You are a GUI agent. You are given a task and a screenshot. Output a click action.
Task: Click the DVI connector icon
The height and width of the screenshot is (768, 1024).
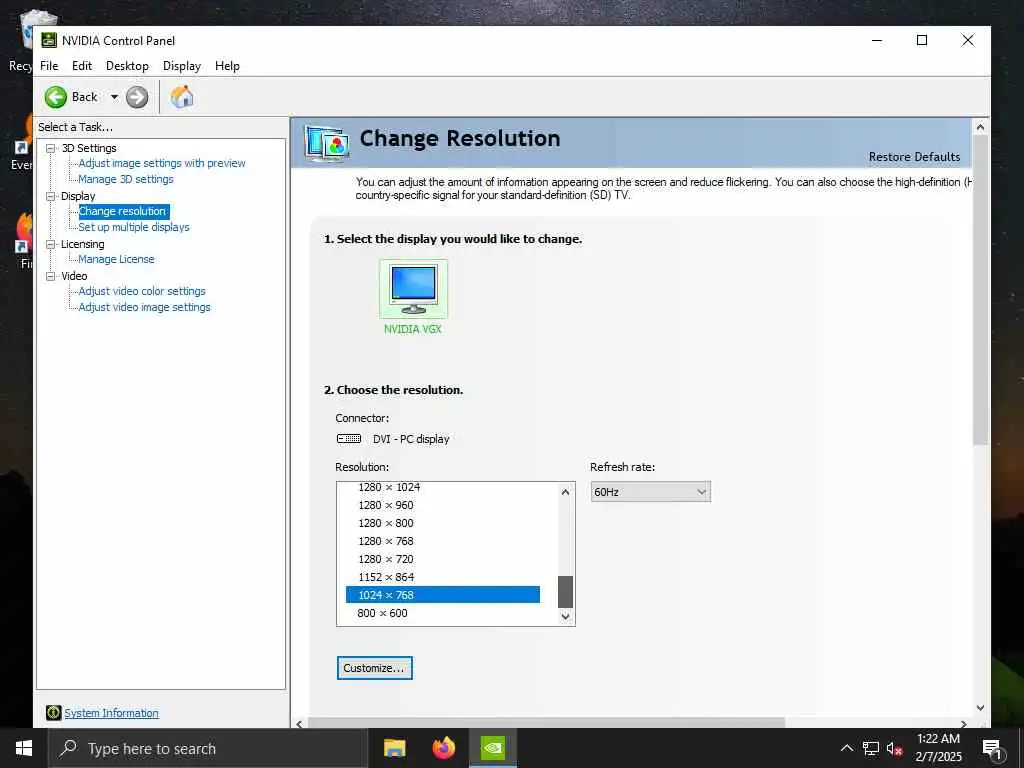point(349,439)
